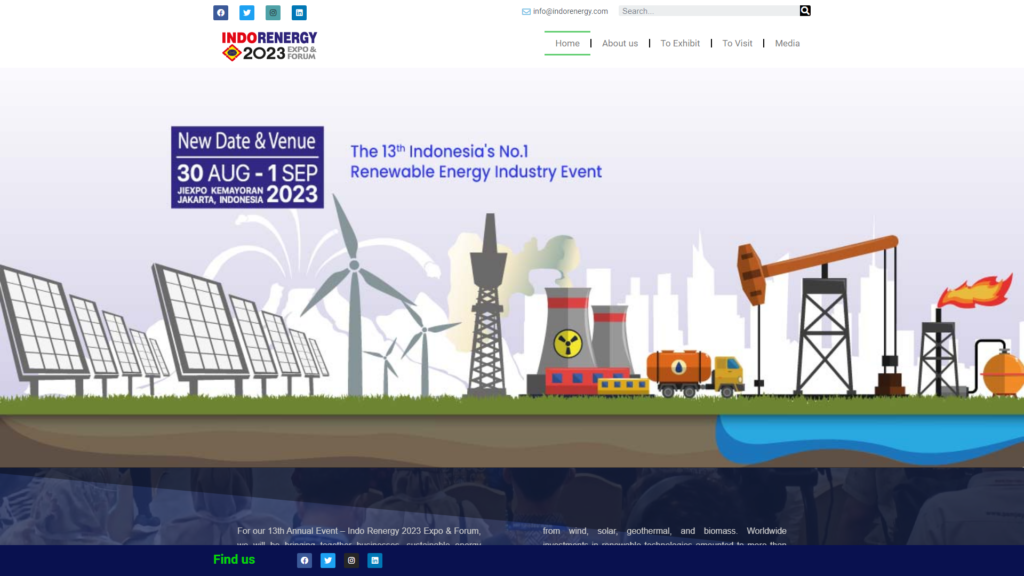This screenshot has height=576, width=1024.
Task: Open the To Exhibit menu
Action: point(680,43)
